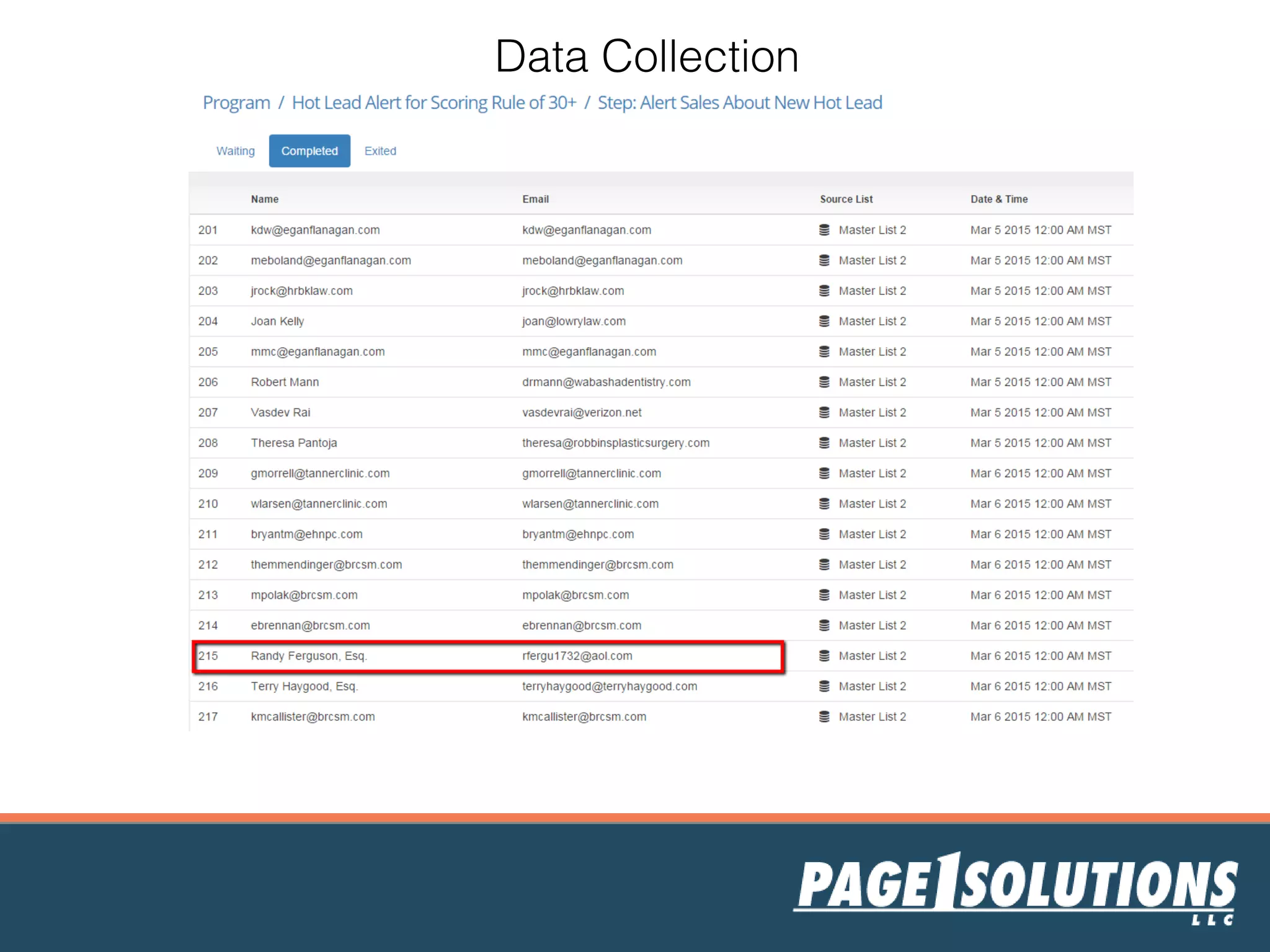Click the email drmann@wabashadentistry.com
Viewport: 1270px width, 952px height.
606,382
